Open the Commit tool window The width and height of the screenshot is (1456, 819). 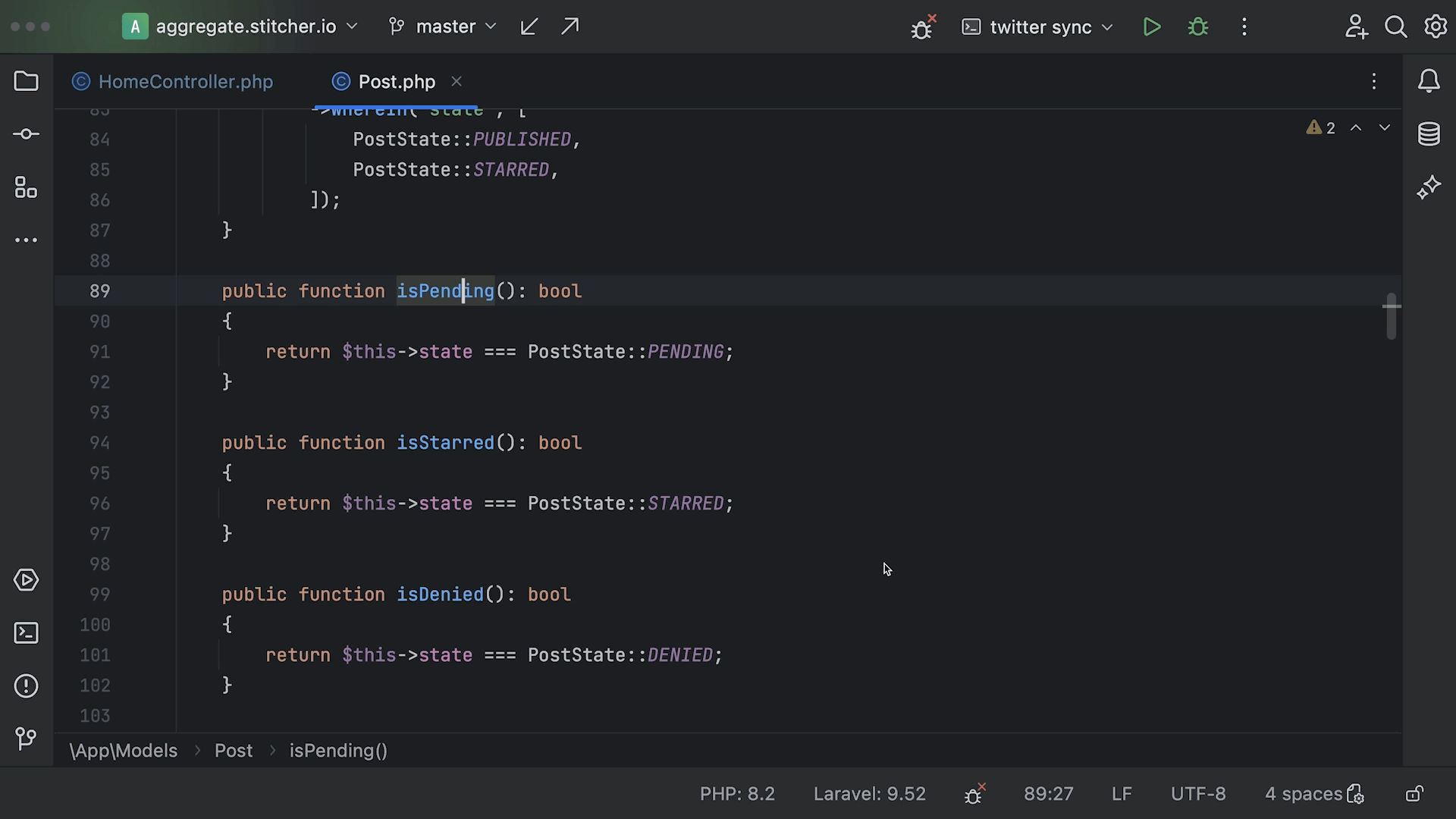tap(26, 134)
